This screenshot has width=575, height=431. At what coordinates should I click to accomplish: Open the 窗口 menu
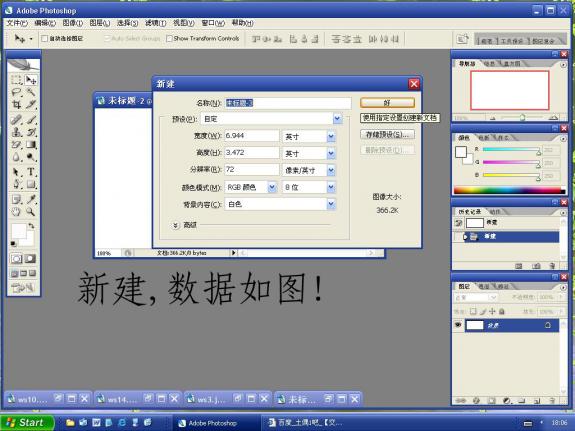tap(213, 23)
